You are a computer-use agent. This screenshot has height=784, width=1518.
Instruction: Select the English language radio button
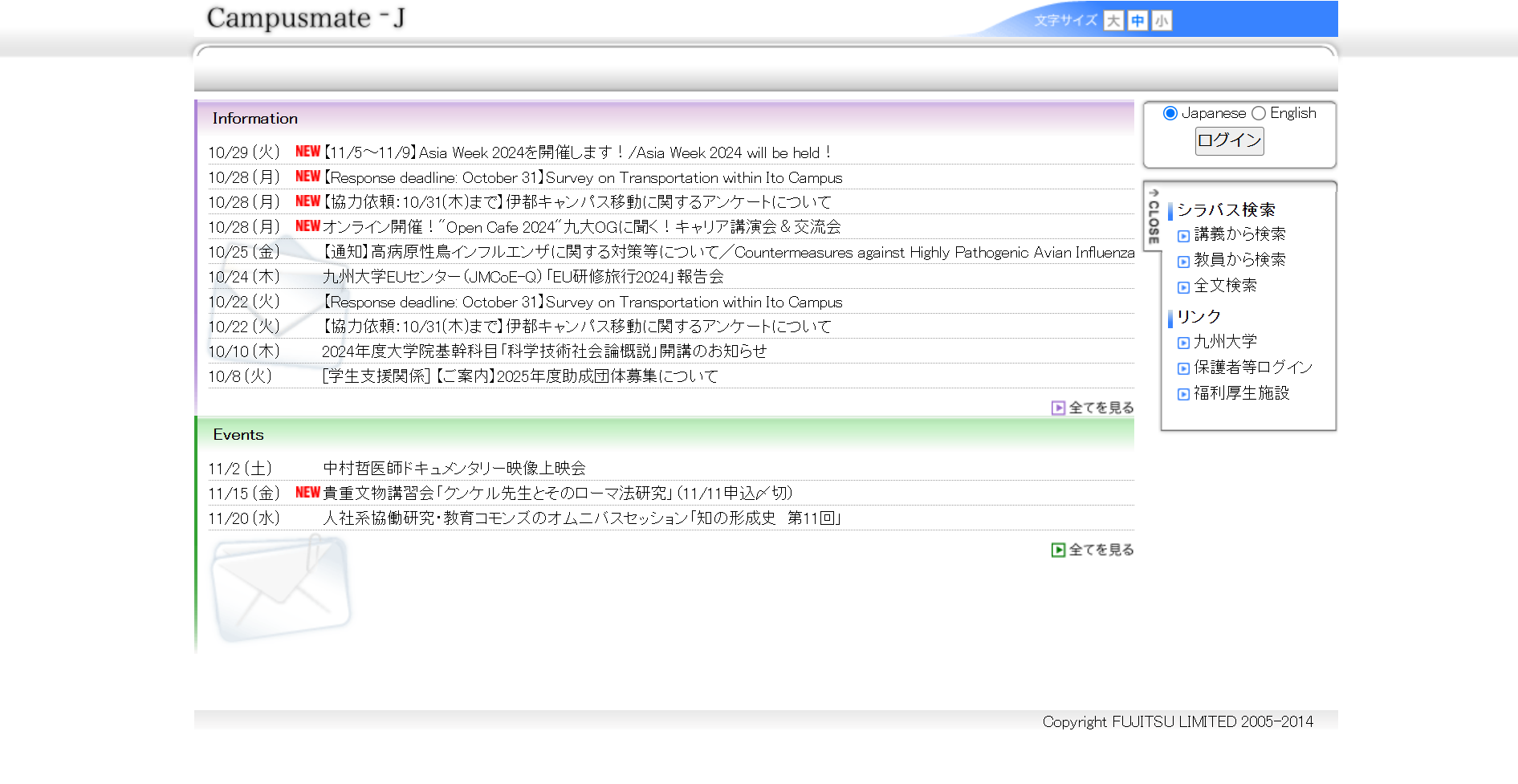(1259, 113)
